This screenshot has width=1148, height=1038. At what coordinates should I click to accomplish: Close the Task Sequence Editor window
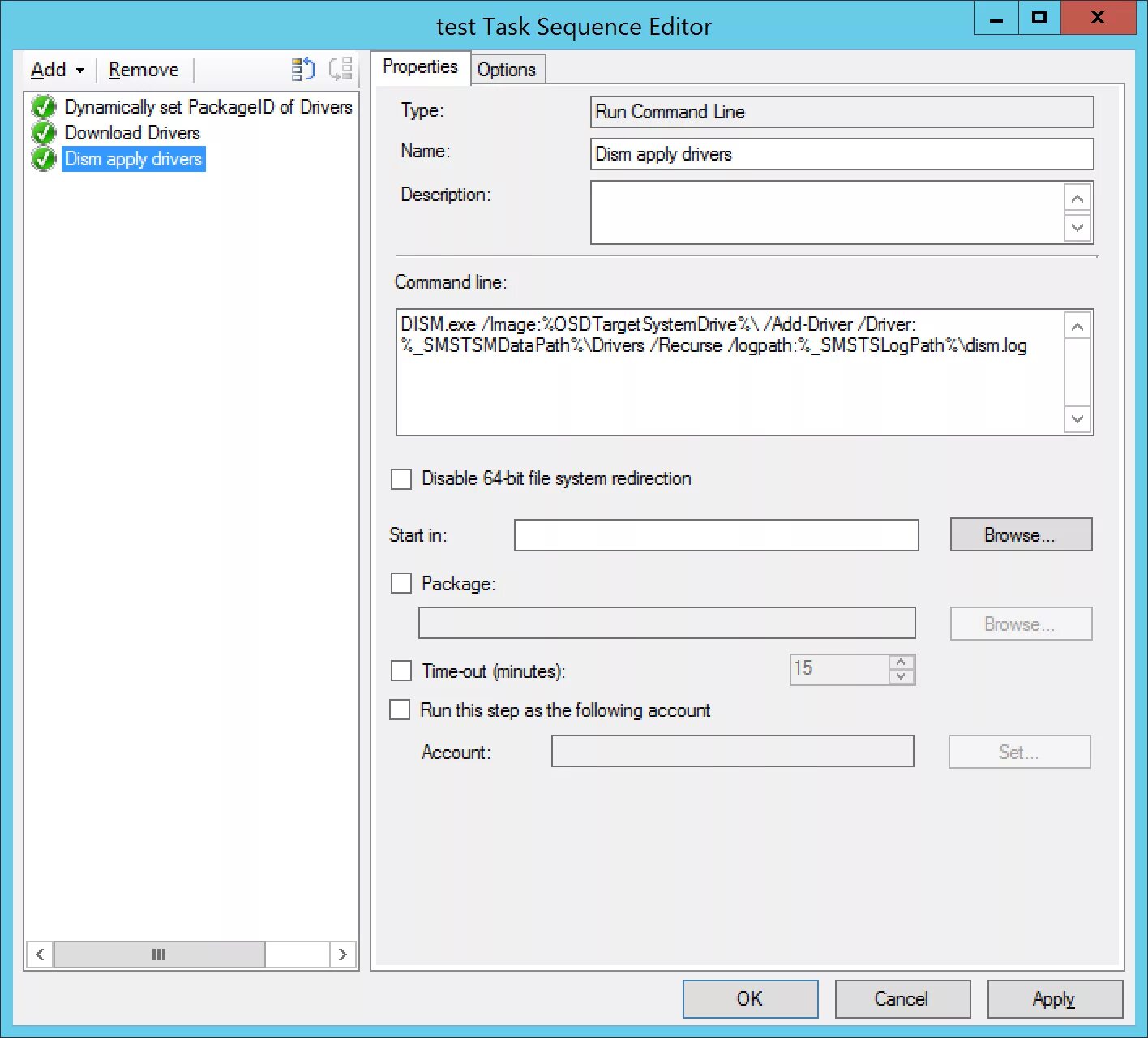pos(1098,18)
